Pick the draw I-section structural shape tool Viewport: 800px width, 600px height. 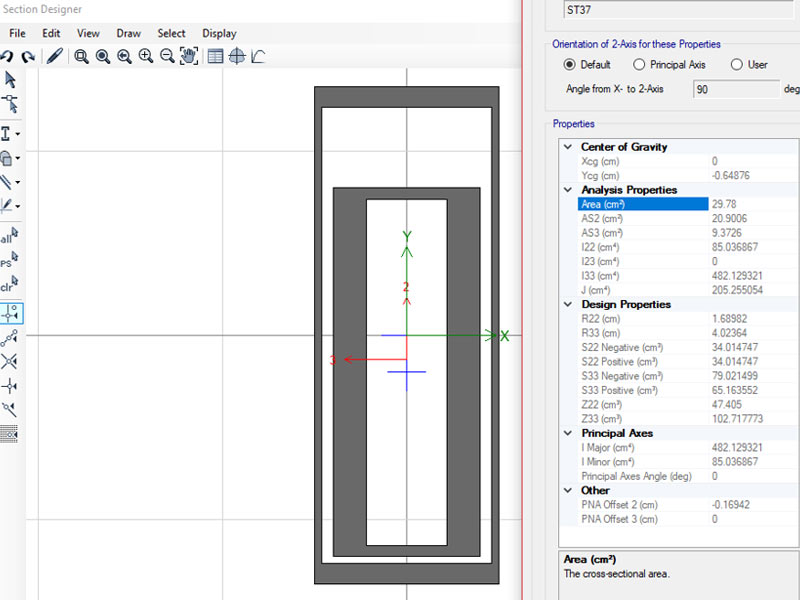click(6, 134)
